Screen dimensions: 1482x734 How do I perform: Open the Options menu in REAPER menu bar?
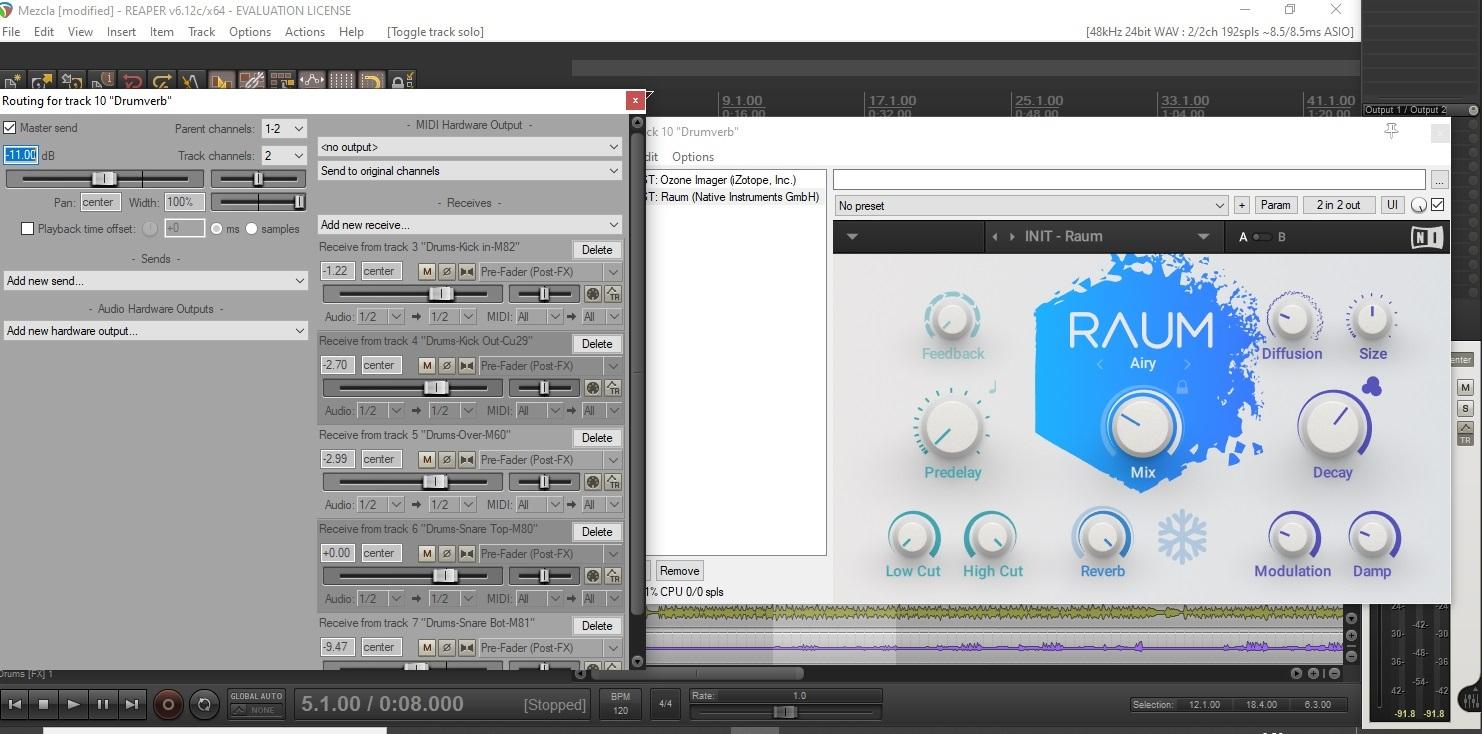tap(250, 32)
